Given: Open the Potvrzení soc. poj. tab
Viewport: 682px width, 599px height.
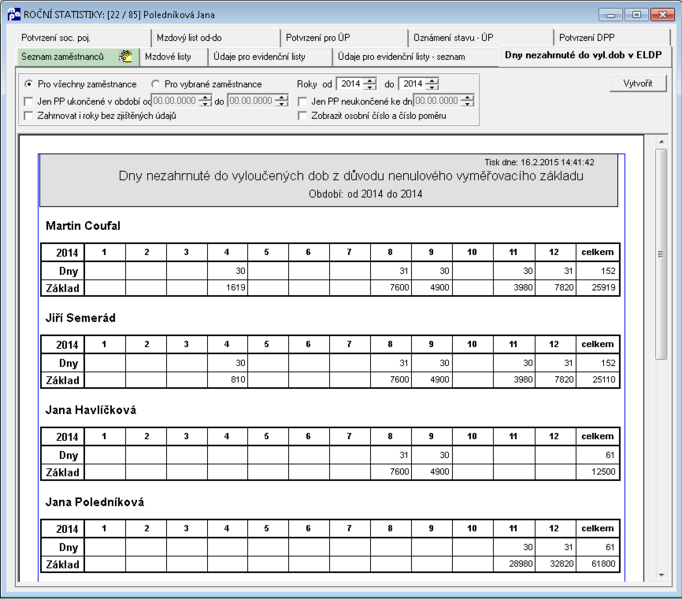Looking at the screenshot, I should (x=84, y=38).
